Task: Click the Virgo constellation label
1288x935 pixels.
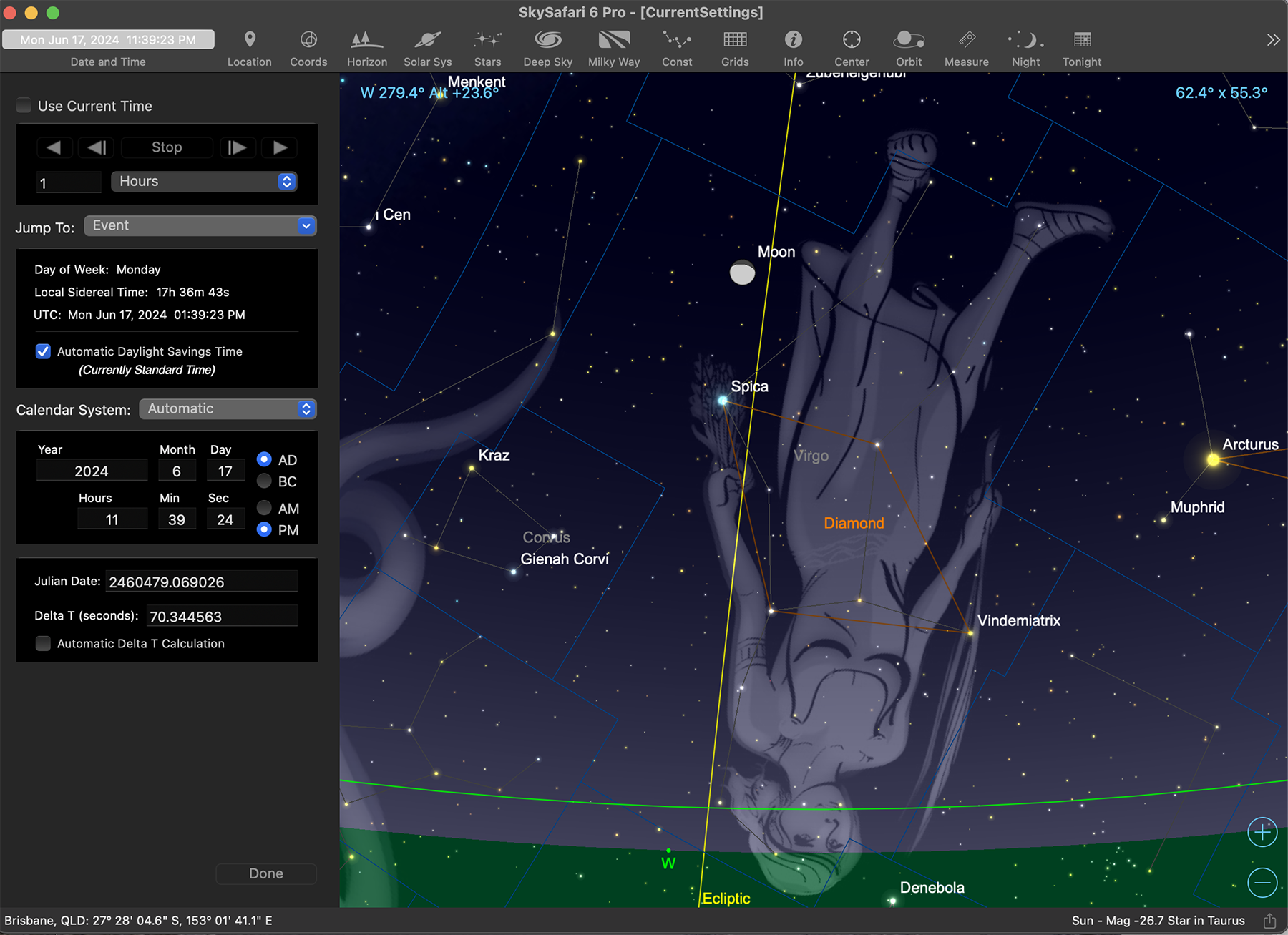Action: [811, 456]
